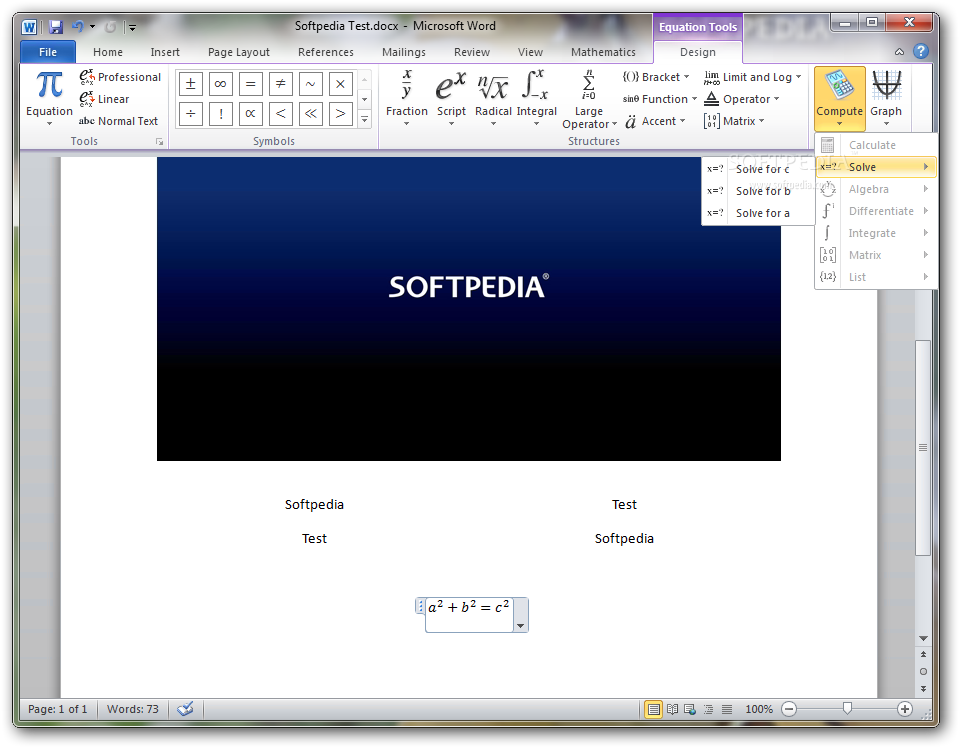Insert the multiplication sign symbol
960x748 pixels.
click(340, 84)
